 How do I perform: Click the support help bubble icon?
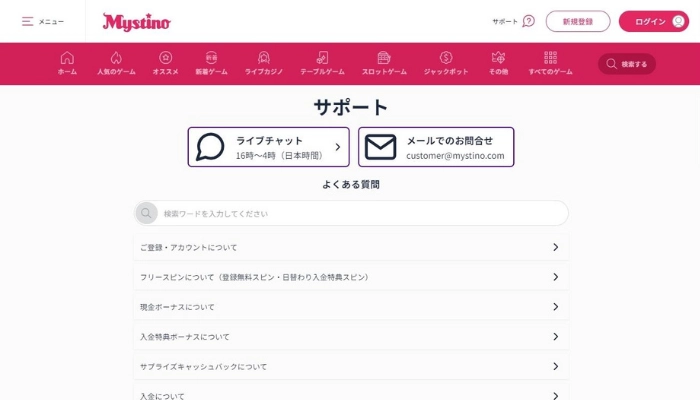pyautogui.click(x=528, y=21)
